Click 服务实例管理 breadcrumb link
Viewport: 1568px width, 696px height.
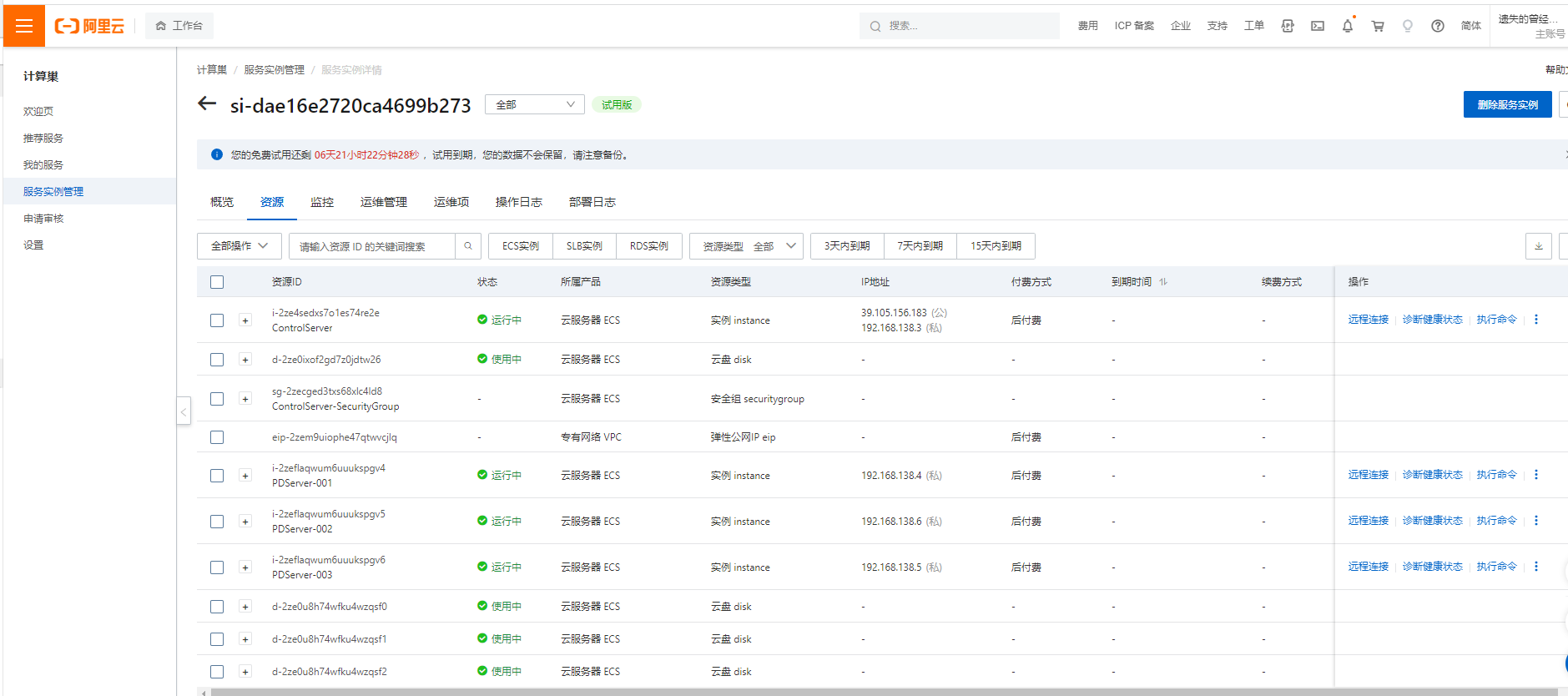[x=275, y=70]
